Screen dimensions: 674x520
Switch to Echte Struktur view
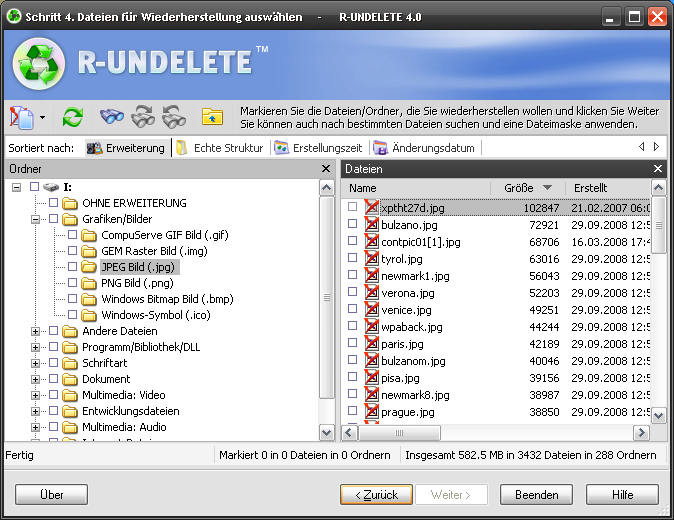click(221, 148)
